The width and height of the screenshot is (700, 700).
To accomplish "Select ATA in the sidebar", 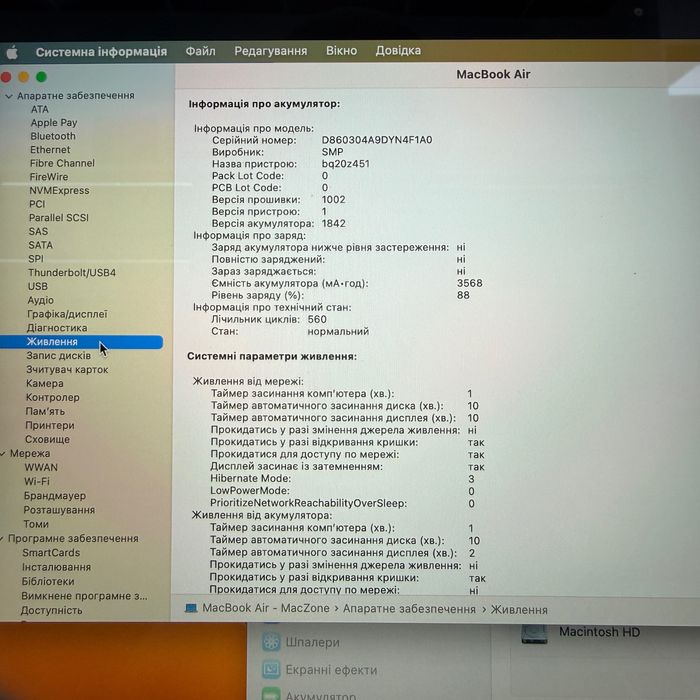I will 40,109.
